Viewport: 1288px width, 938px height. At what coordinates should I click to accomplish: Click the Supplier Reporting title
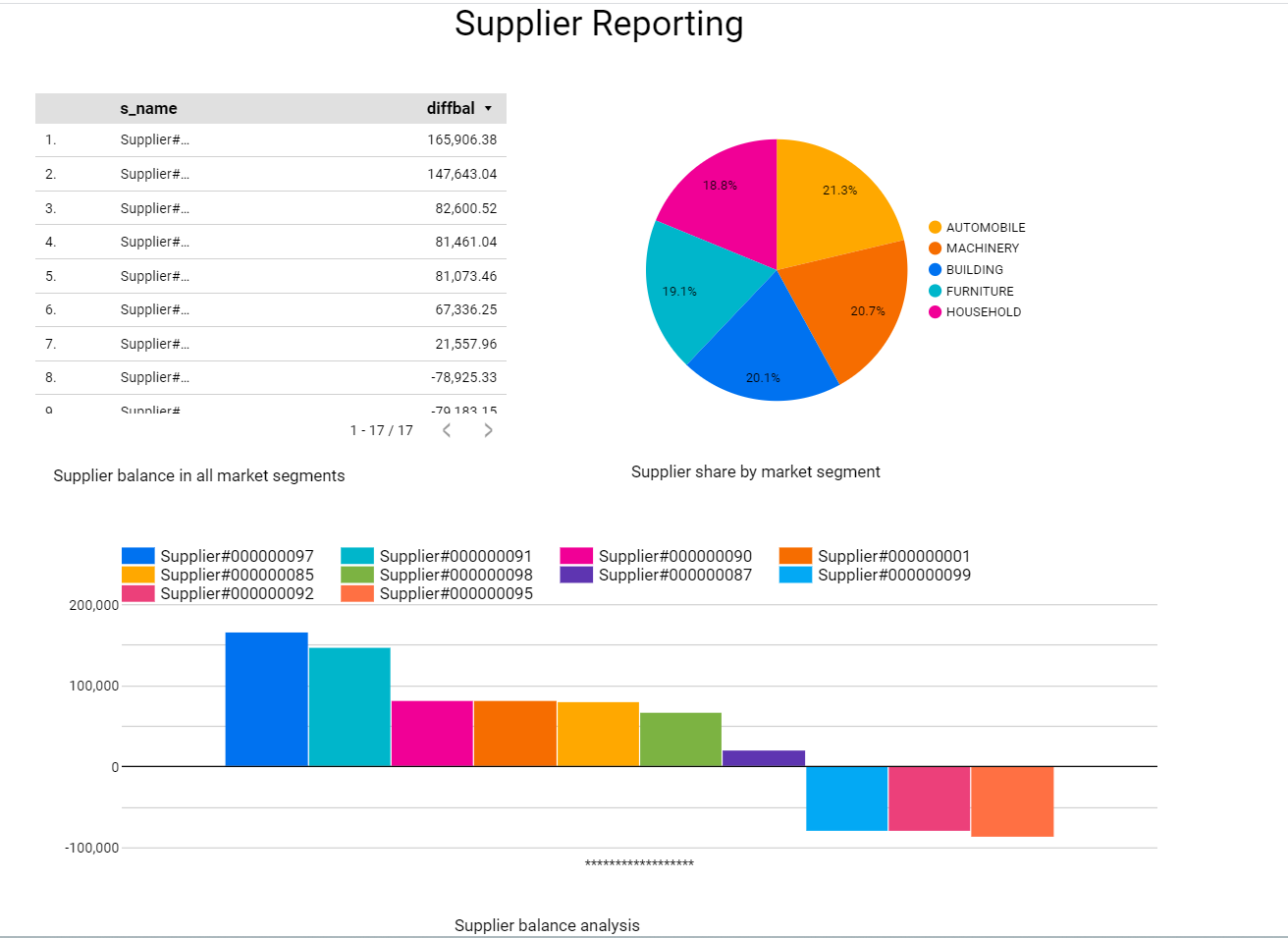point(599,24)
